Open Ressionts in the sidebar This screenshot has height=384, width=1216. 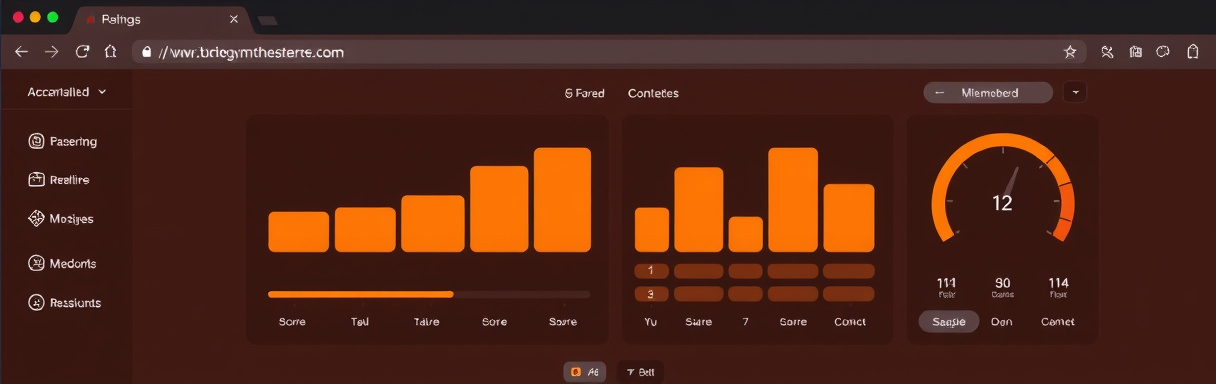coord(65,302)
